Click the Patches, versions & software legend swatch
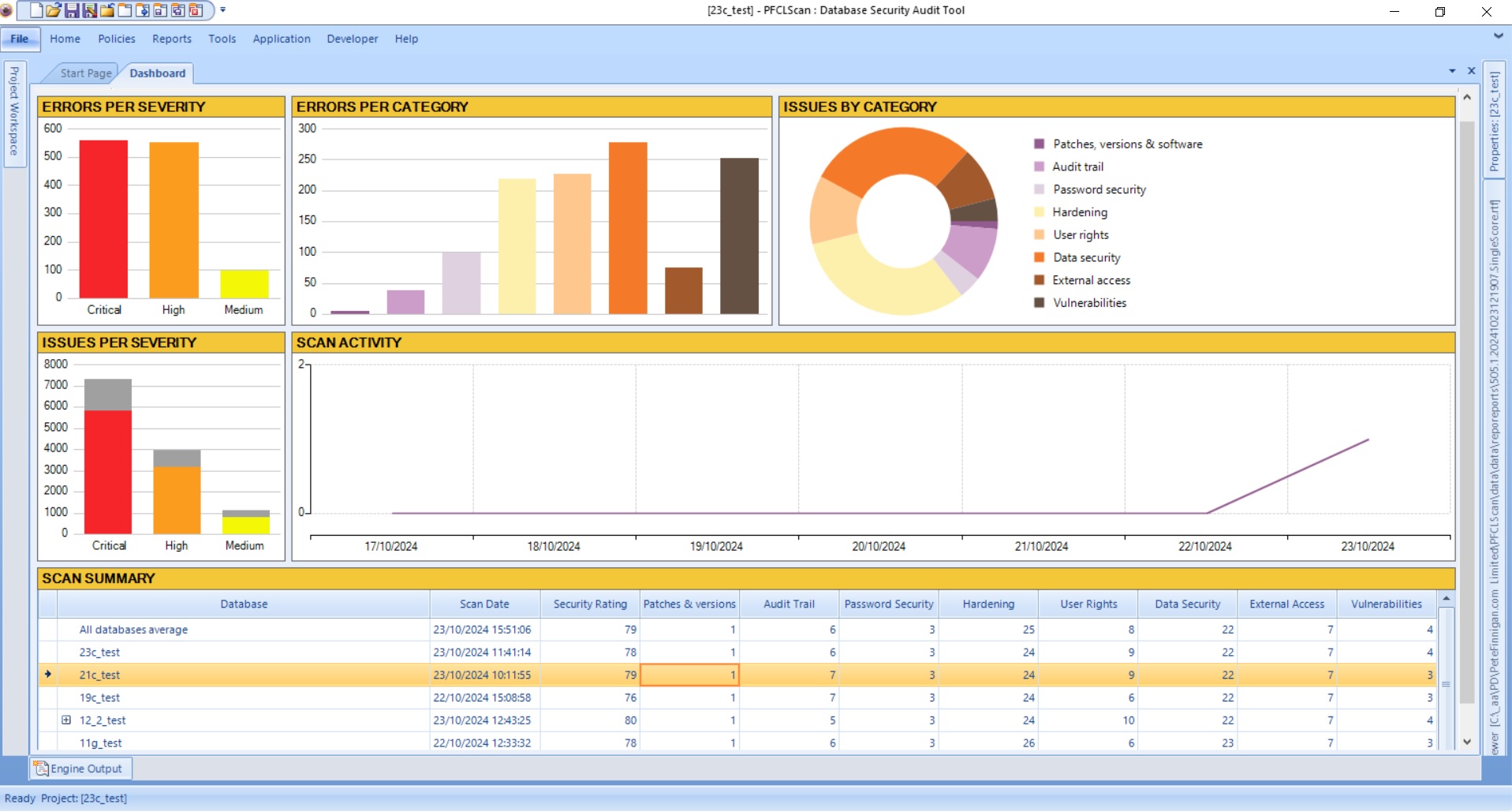The height and width of the screenshot is (812, 1512). pos(1040,144)
